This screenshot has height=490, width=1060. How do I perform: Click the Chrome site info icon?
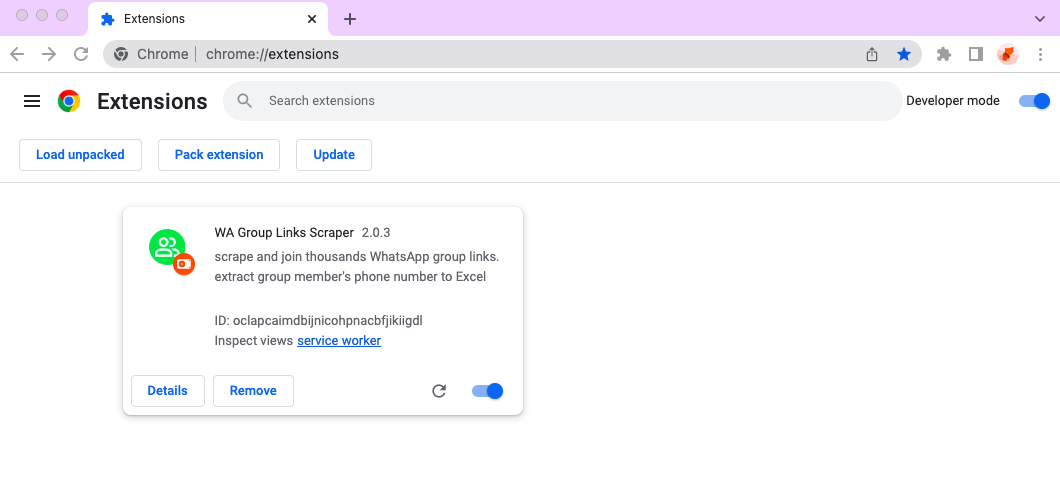click(121, 54)
